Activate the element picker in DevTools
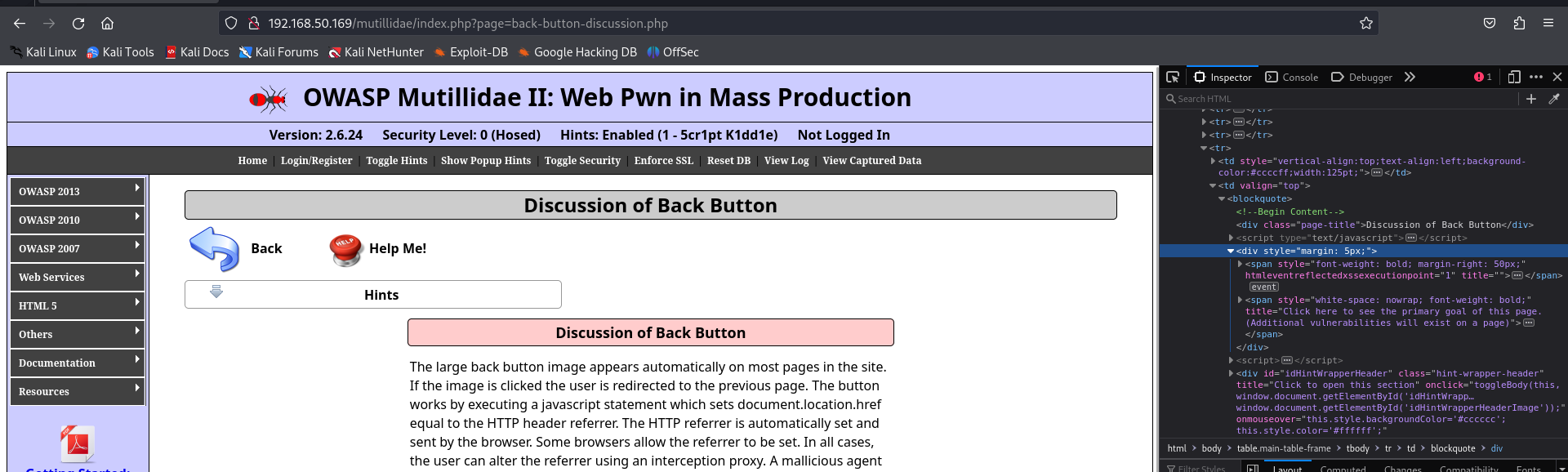The width and height of the screenshot is (1568, 472). pyautogui.click(x=1173, y=77)
